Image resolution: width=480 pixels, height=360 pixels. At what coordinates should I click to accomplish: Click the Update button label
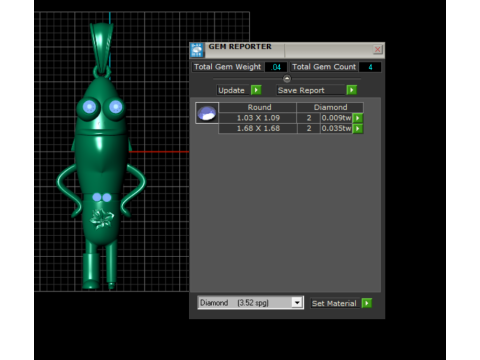click(x=231, y=90)
